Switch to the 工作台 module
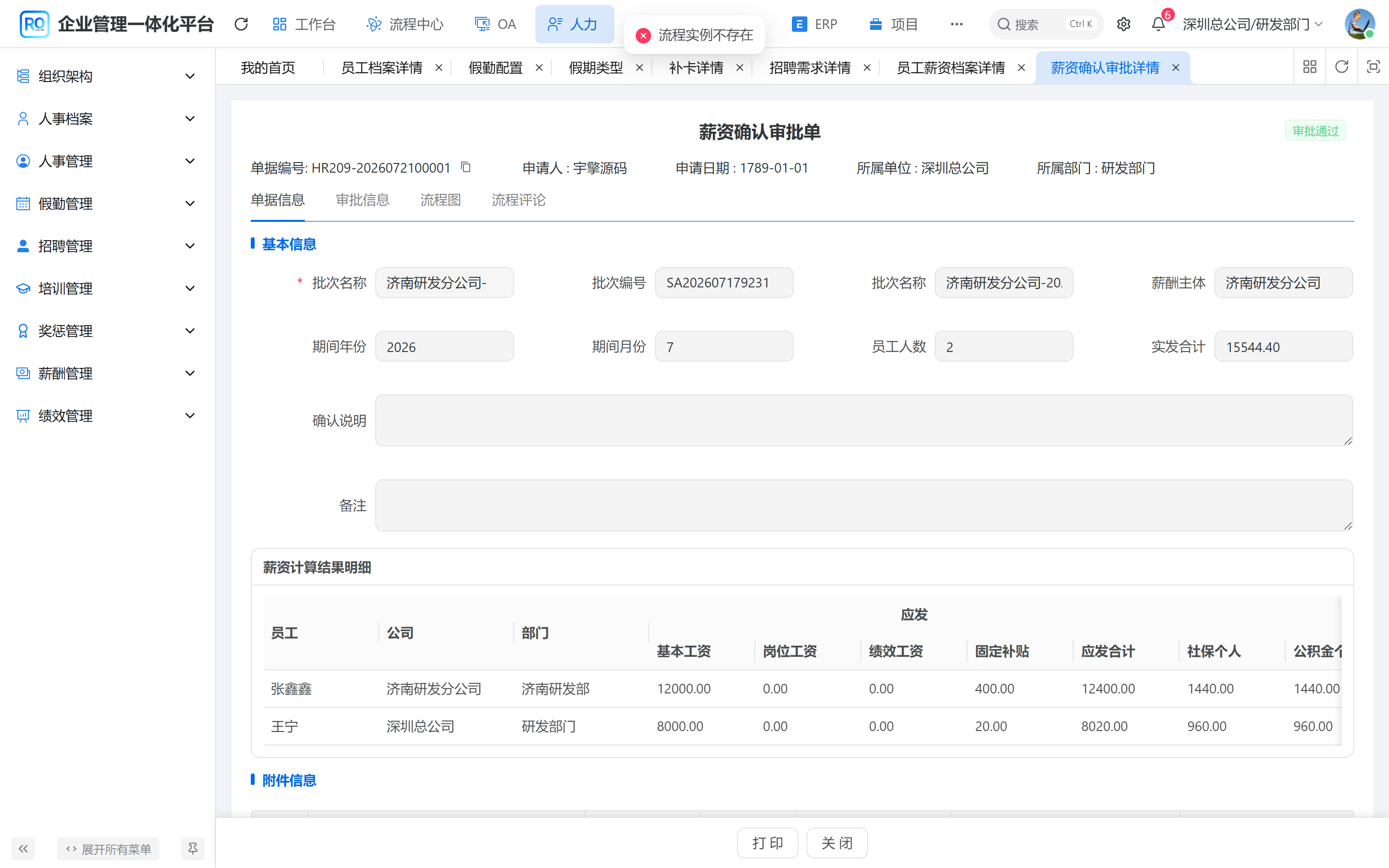The image size is (1389, 868). pos(304,24)
